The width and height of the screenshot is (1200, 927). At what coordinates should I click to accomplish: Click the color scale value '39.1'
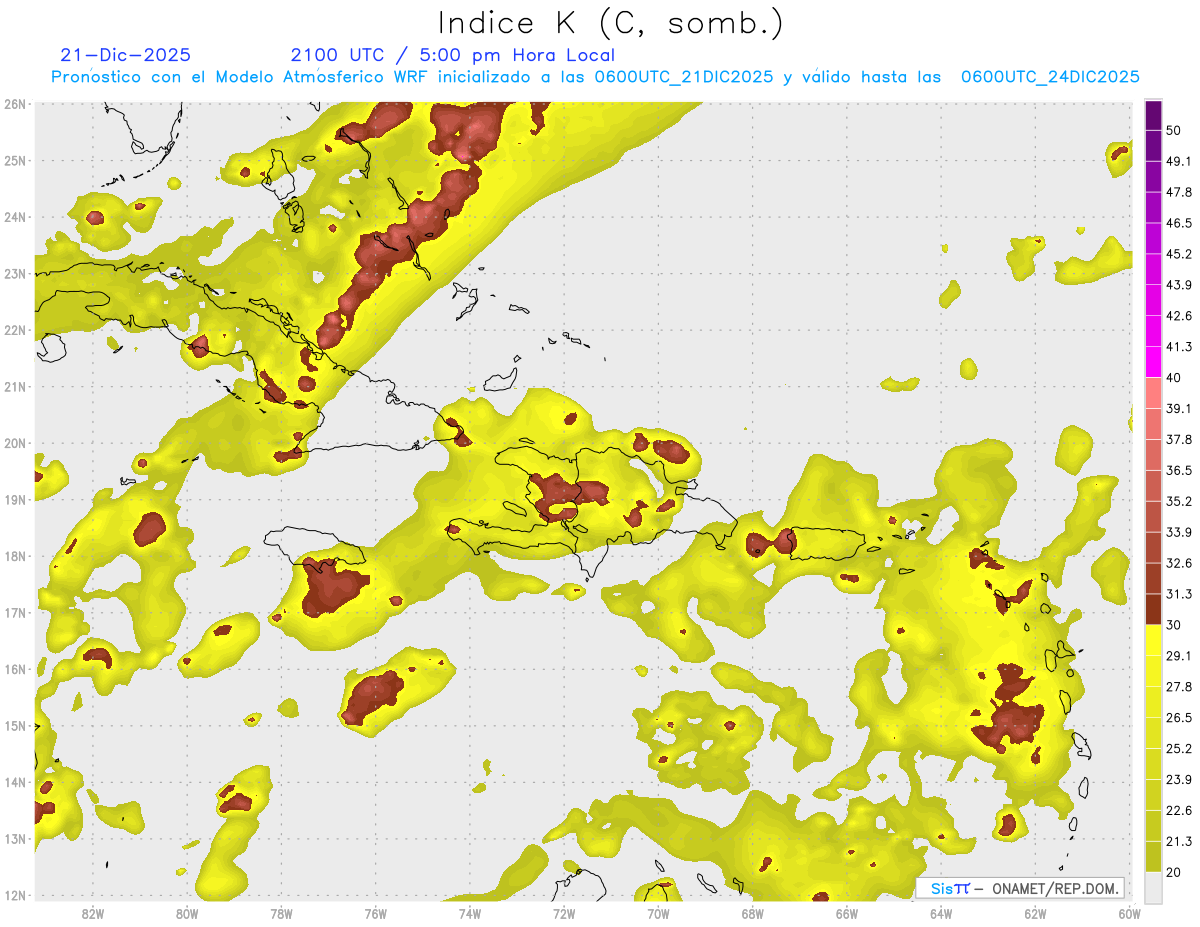click(1178, 409)
